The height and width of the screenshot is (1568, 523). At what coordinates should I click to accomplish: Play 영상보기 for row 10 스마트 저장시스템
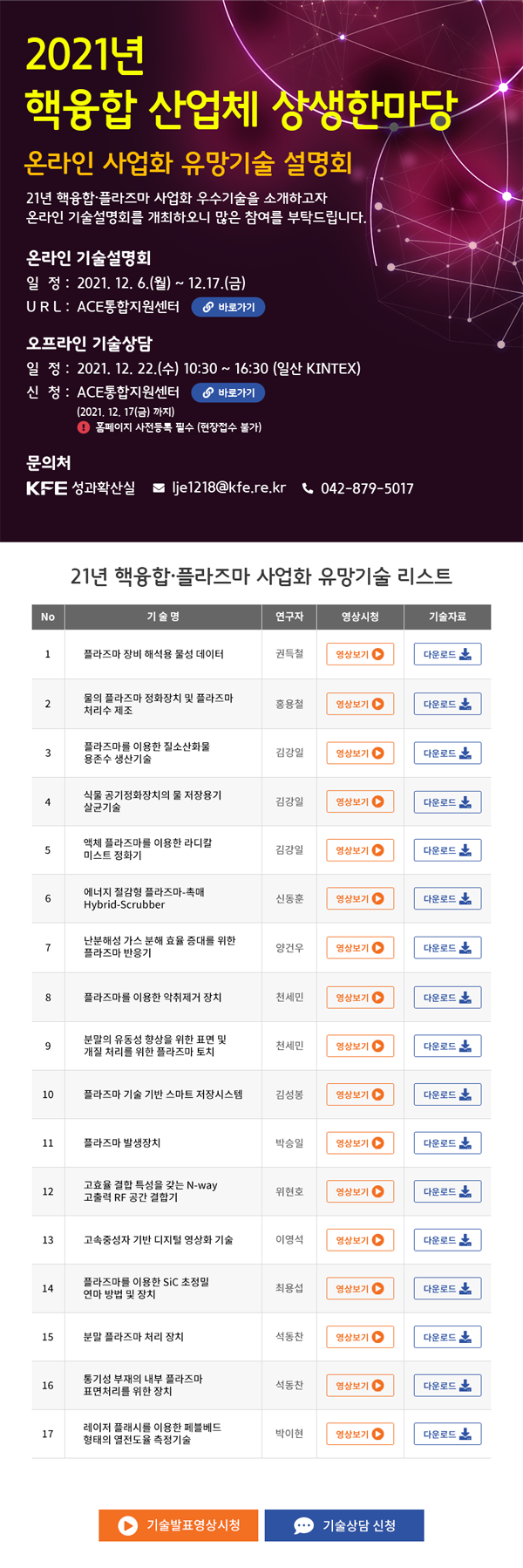tap(360, 1094)
